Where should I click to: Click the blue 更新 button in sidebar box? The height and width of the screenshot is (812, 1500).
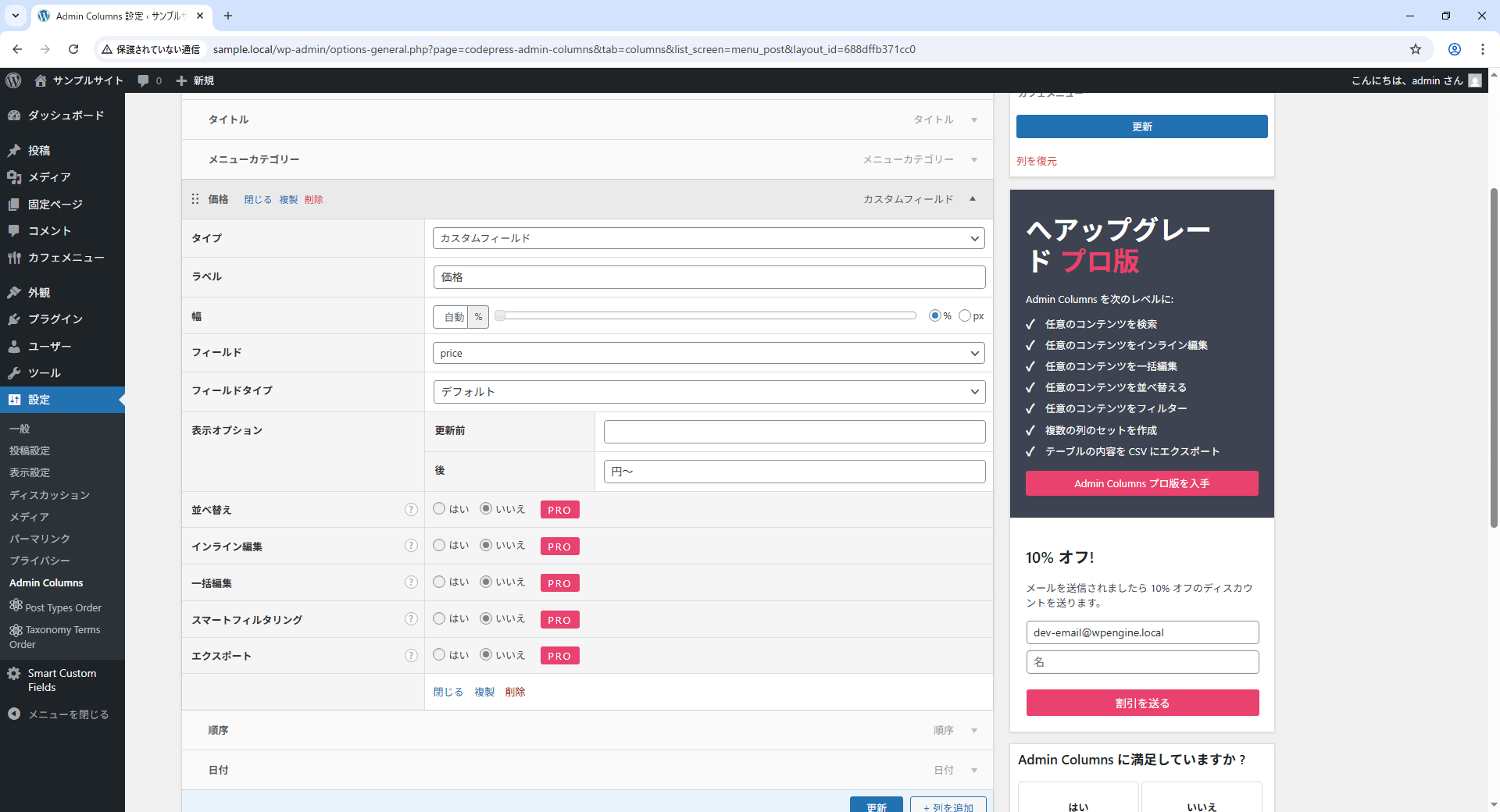(x=1141, y=126)
